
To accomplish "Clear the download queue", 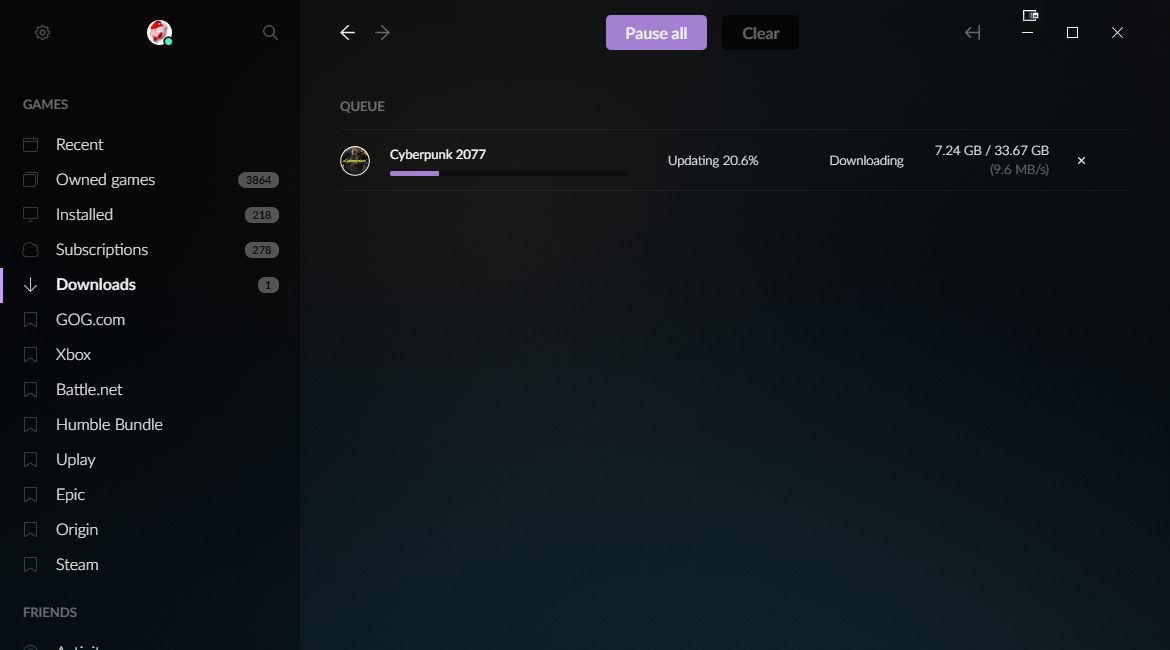I will click(x=760, y=33).
